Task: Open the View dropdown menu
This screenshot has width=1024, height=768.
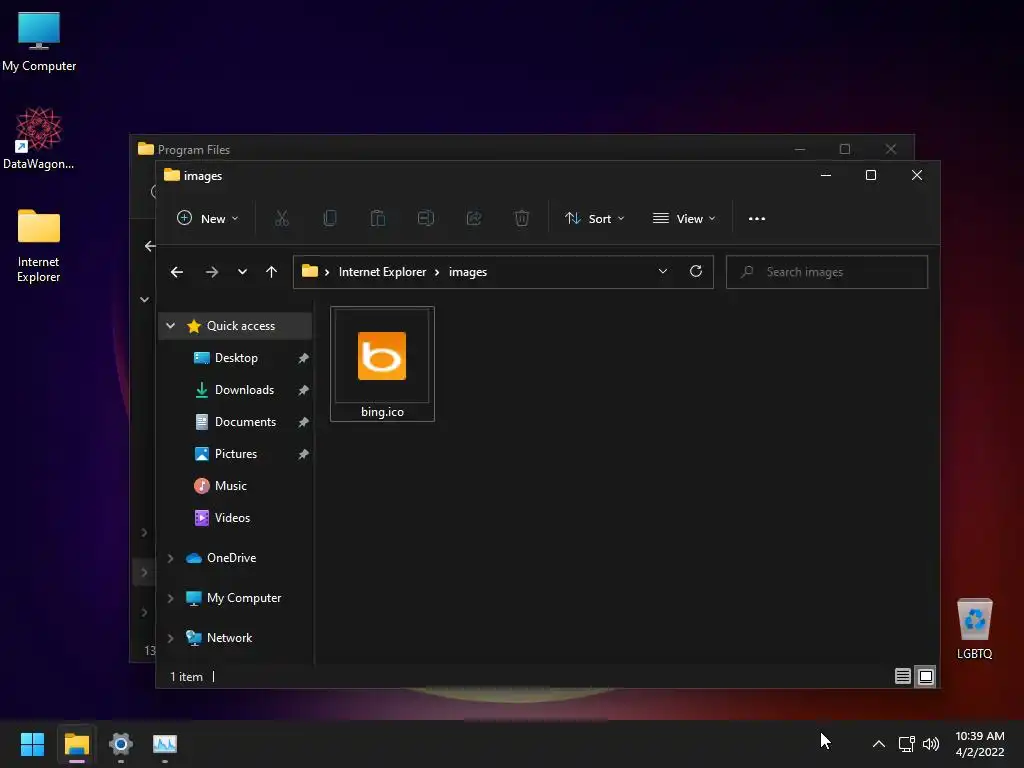Action: point(684,219)
